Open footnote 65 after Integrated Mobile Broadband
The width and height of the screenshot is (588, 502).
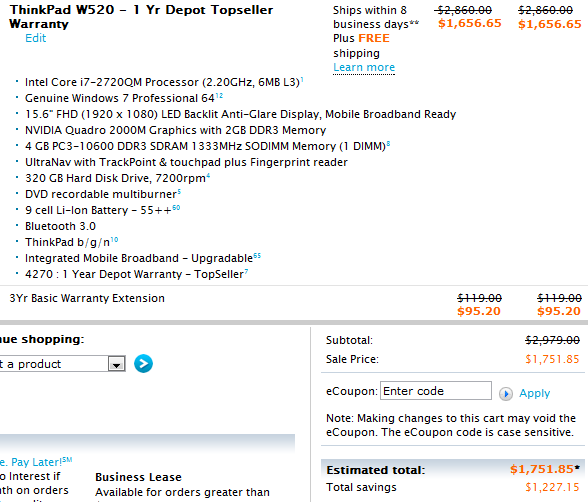(x=257, y=256)
